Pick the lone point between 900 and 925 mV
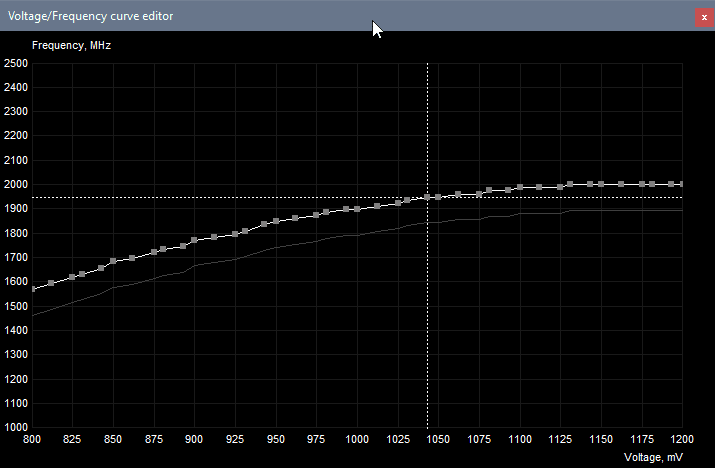Screen dimensions: 715x468 tap(214, 237)
